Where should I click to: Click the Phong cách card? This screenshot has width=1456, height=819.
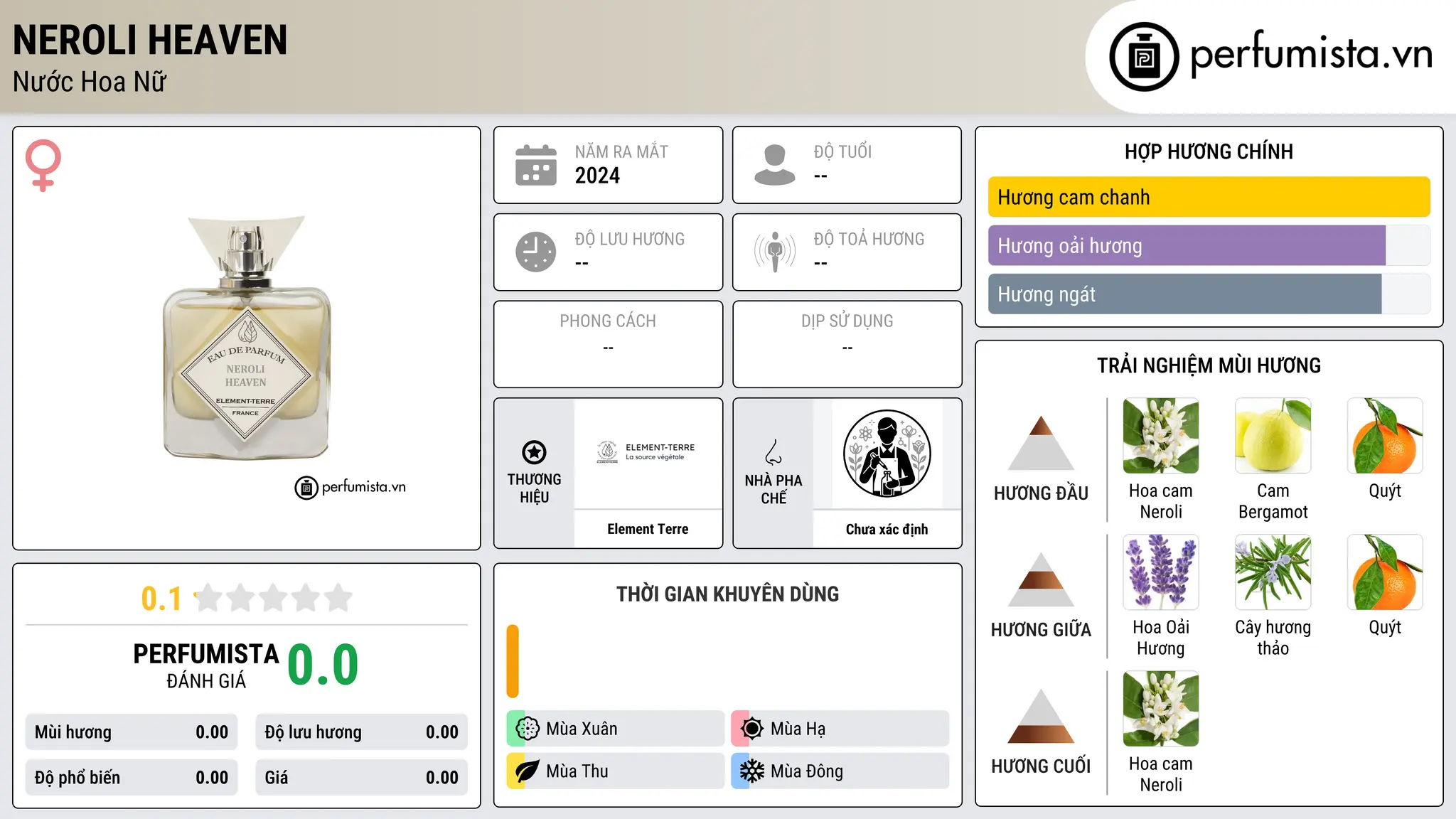[608, 344]
